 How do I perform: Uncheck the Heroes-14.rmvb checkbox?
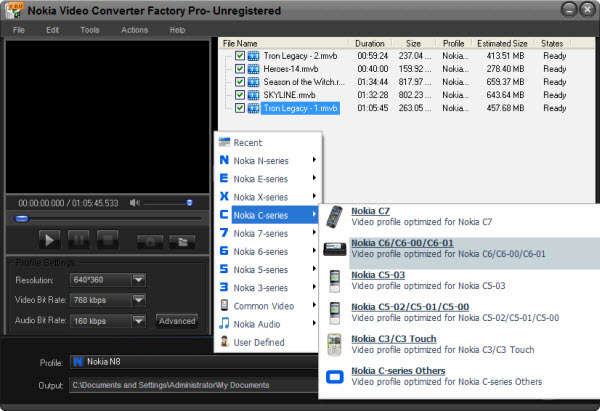[240, 69]
